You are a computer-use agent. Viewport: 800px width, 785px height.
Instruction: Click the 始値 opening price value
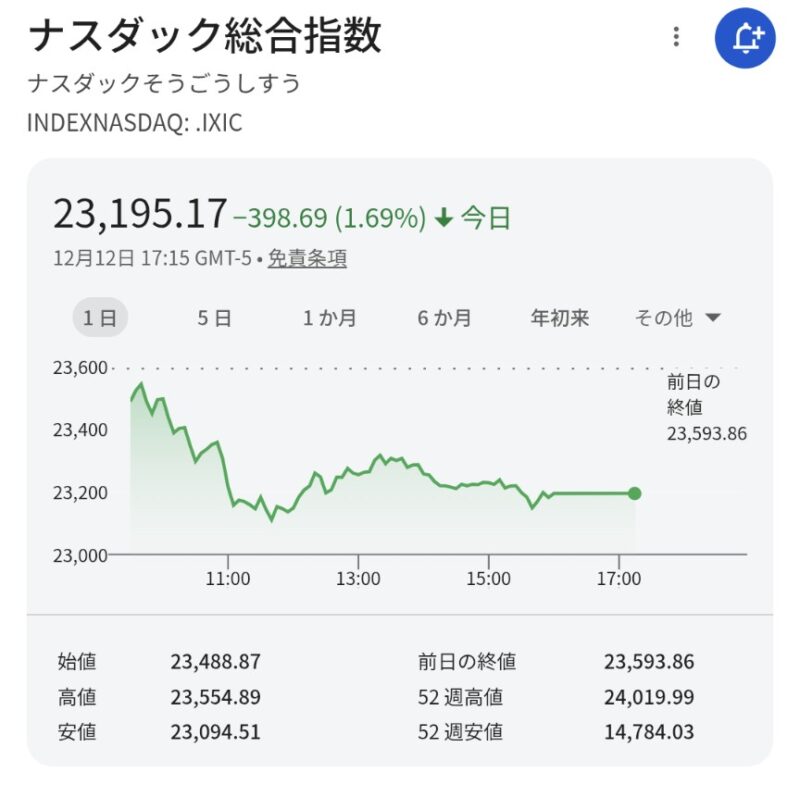click(x=215, y=661)
